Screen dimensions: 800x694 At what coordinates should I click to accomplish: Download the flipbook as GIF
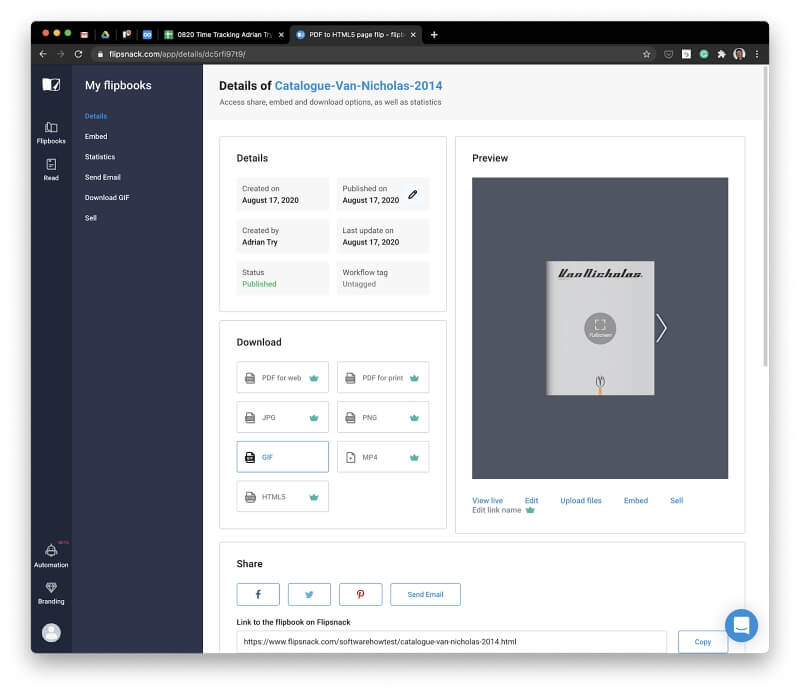[282, 457]
